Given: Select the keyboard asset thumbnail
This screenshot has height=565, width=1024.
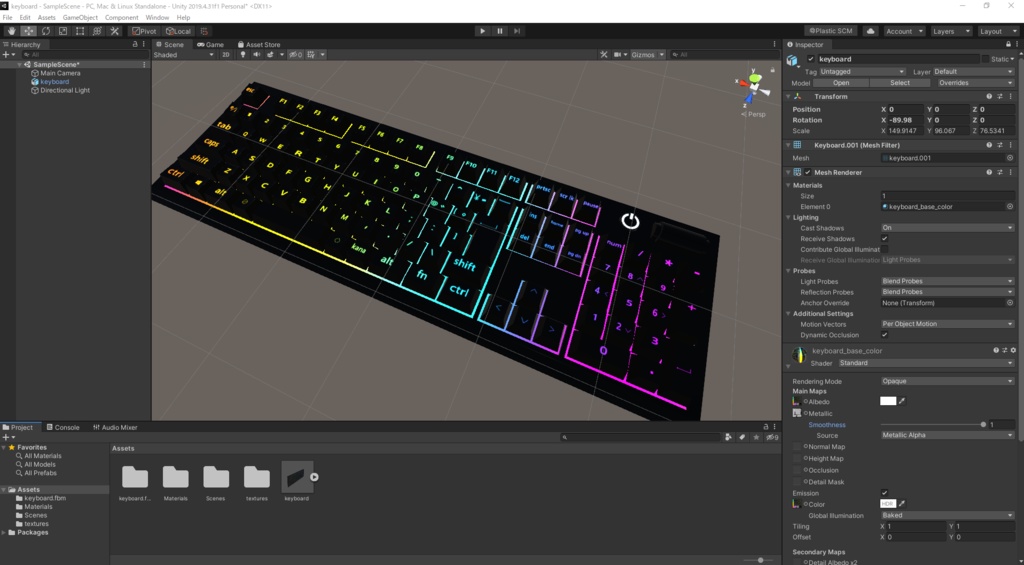Looking at the screenshot, I should pos(296,477).
